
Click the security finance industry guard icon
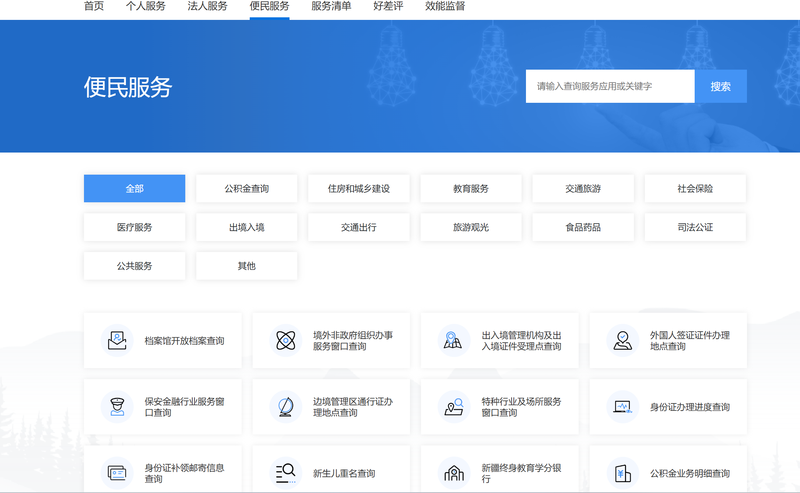point(118,406)
